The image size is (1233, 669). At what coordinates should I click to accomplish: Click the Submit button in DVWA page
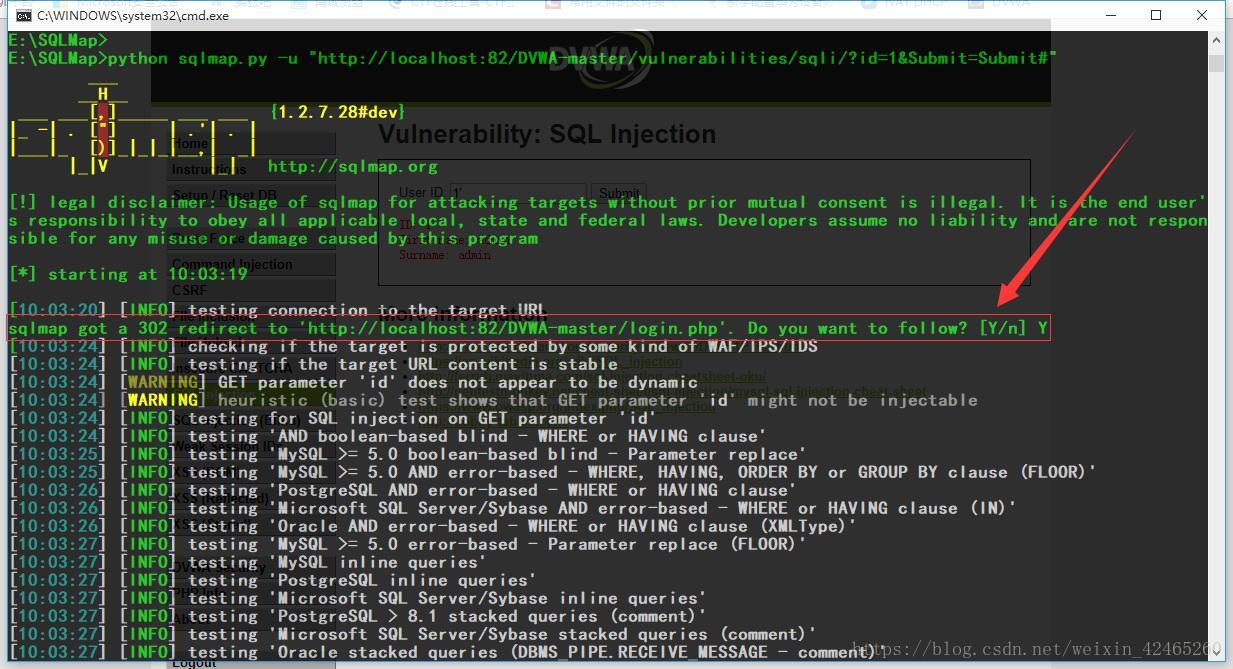[619, 192]
